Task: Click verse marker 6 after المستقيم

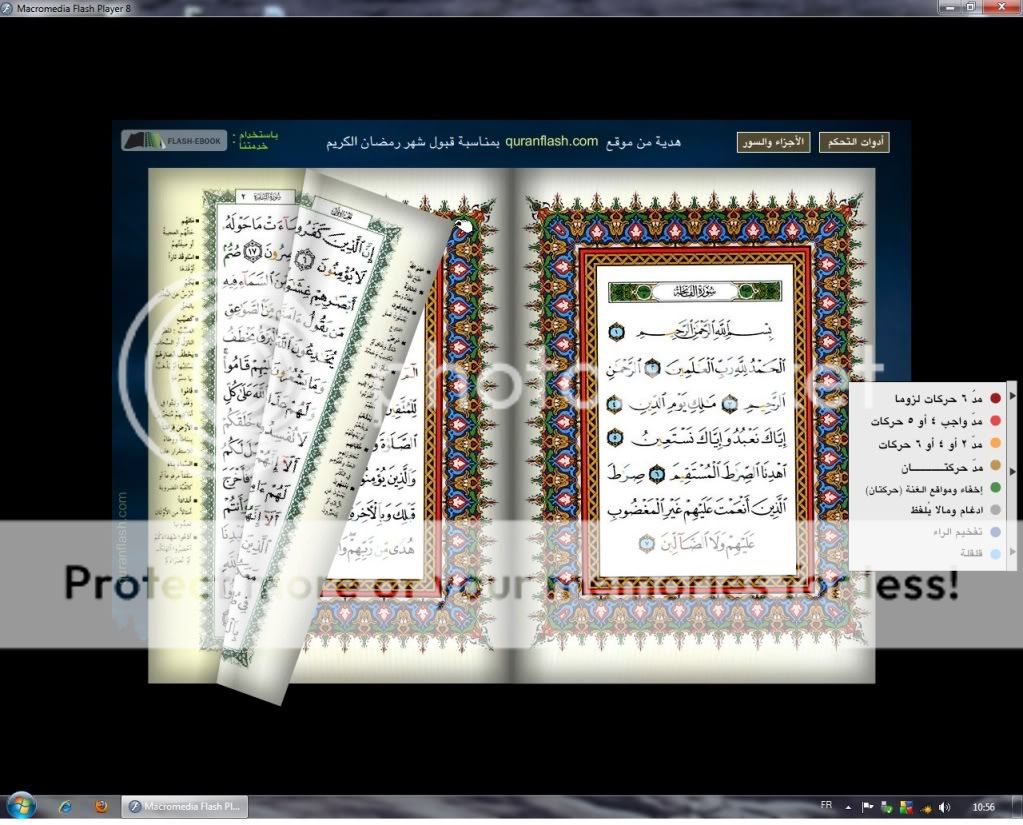Action: (657, 475)
